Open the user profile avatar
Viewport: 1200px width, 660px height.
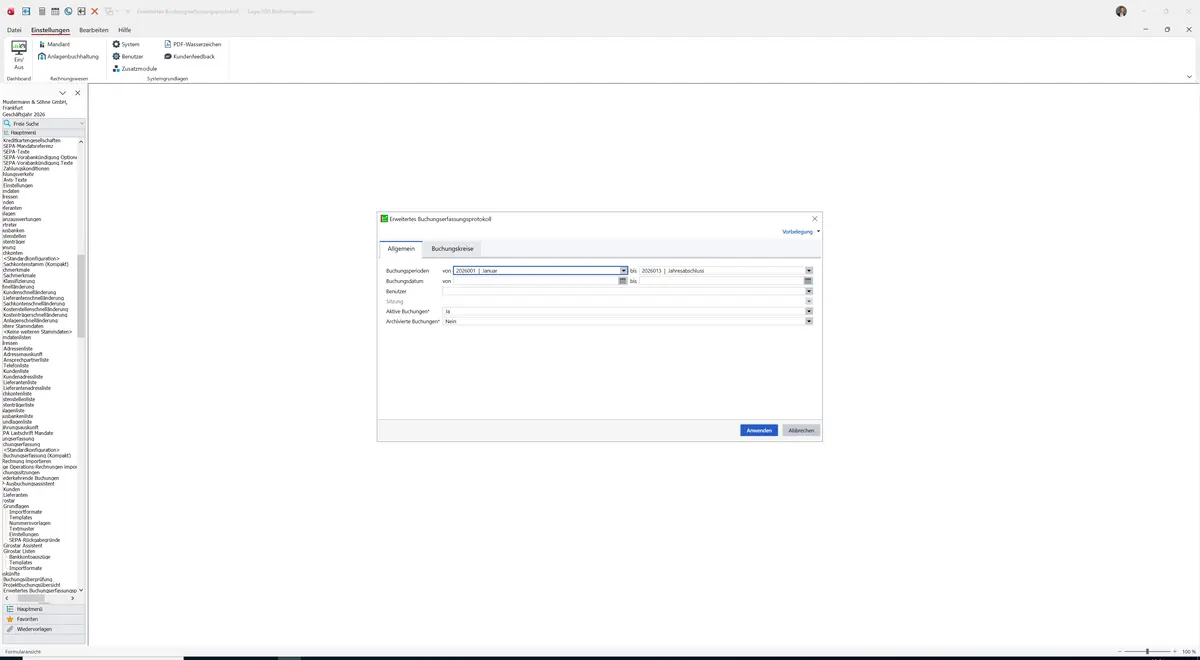pyautogui.click(x=1121, y=11)
